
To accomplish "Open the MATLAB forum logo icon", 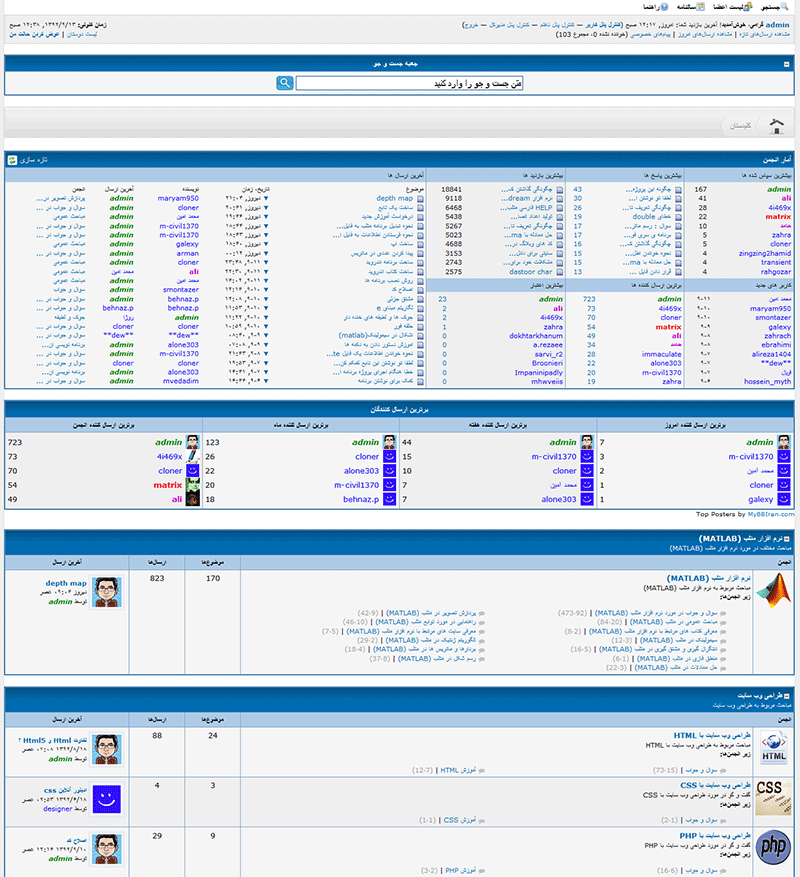I will coord(774,590).
